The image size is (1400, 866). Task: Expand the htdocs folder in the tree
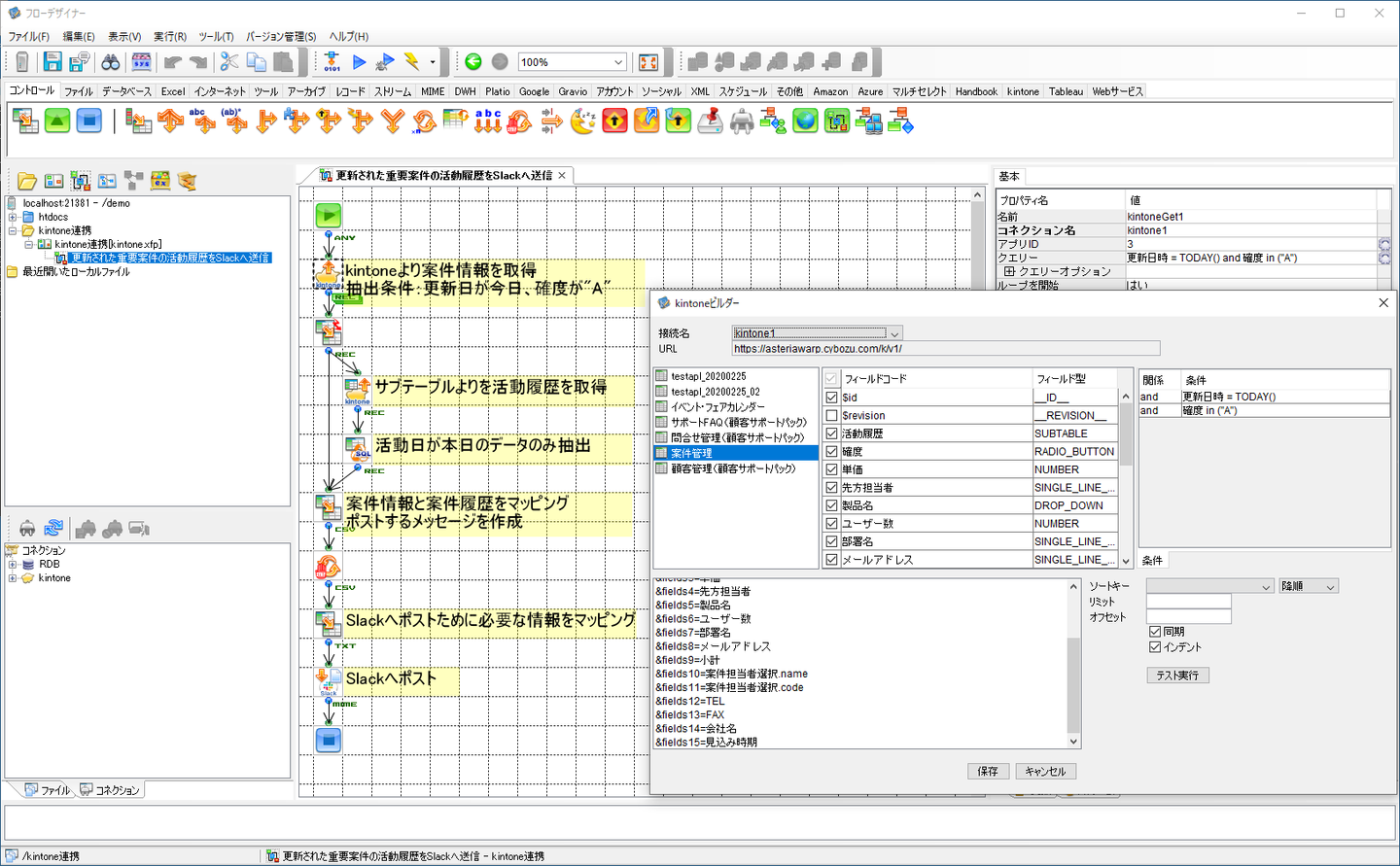[13, 217]
